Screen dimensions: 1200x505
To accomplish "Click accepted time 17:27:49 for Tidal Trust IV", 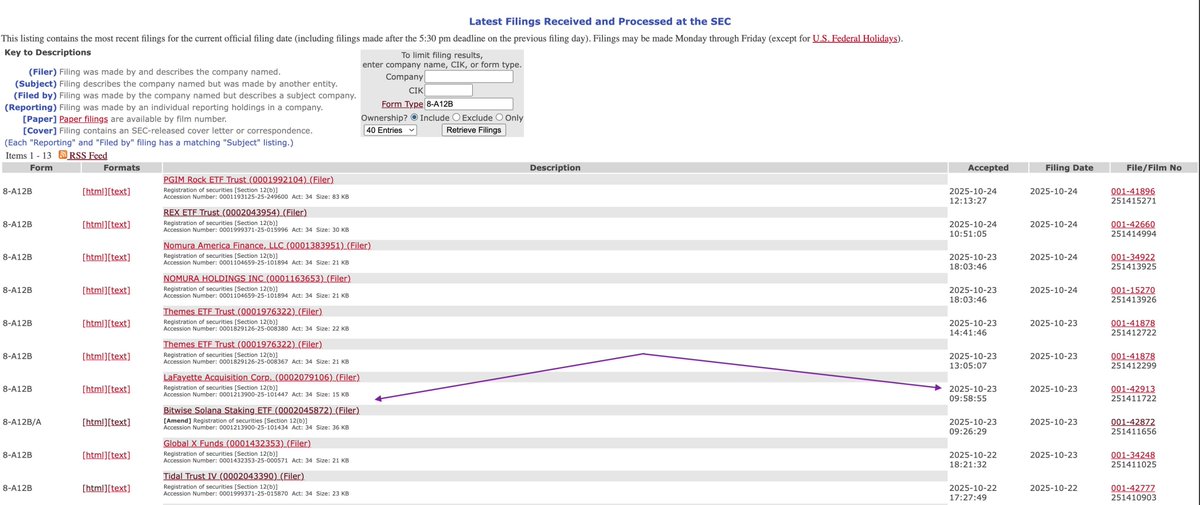I will click(968, 497).
